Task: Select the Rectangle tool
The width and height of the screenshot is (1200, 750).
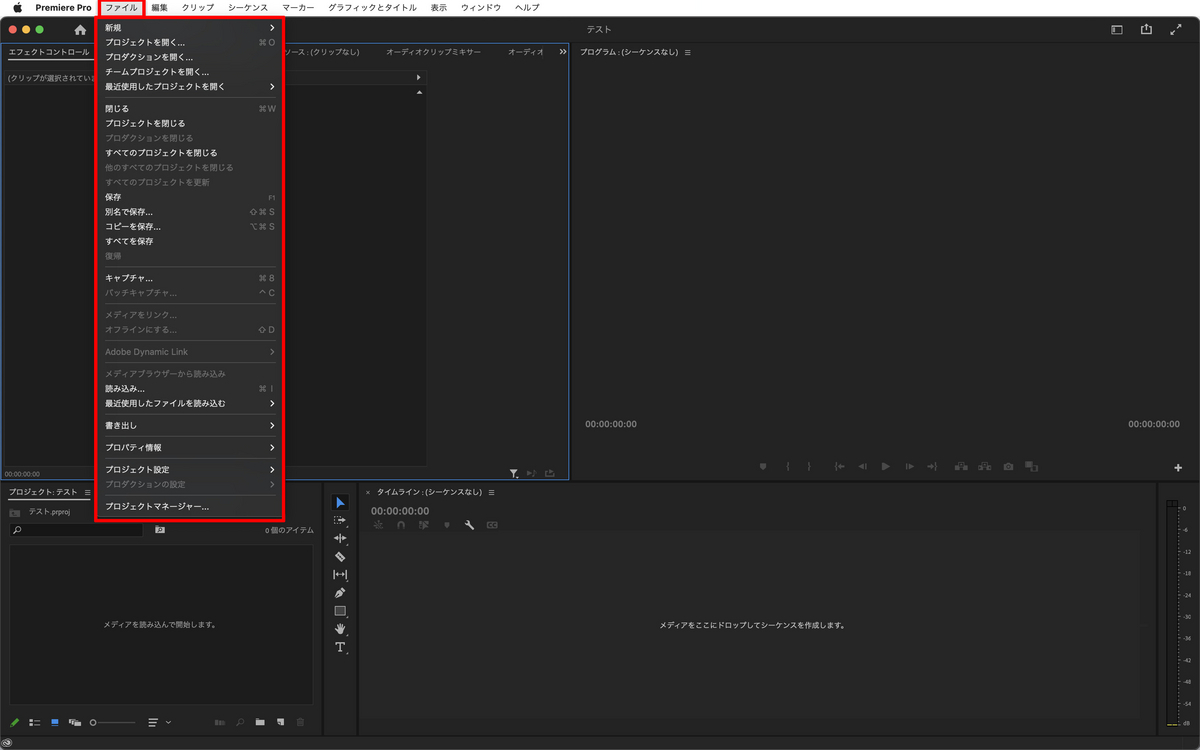Action: [340, 611]
